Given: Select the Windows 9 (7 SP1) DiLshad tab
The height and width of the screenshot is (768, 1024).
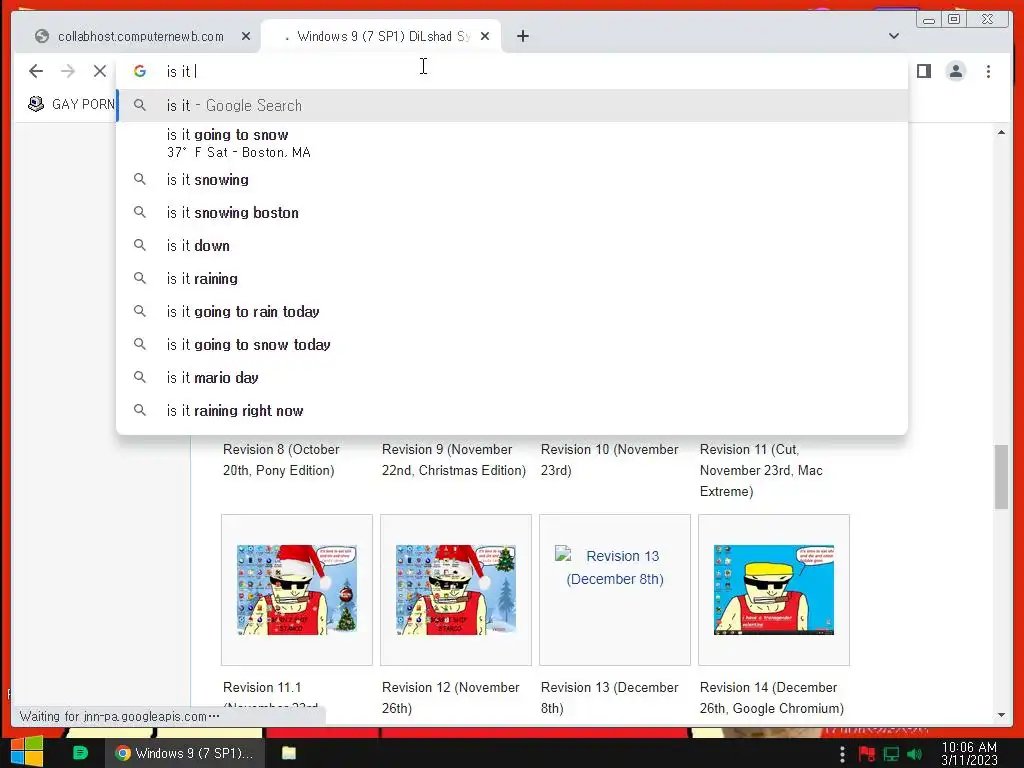Looking at the screenshot, I should pos(383,37).
